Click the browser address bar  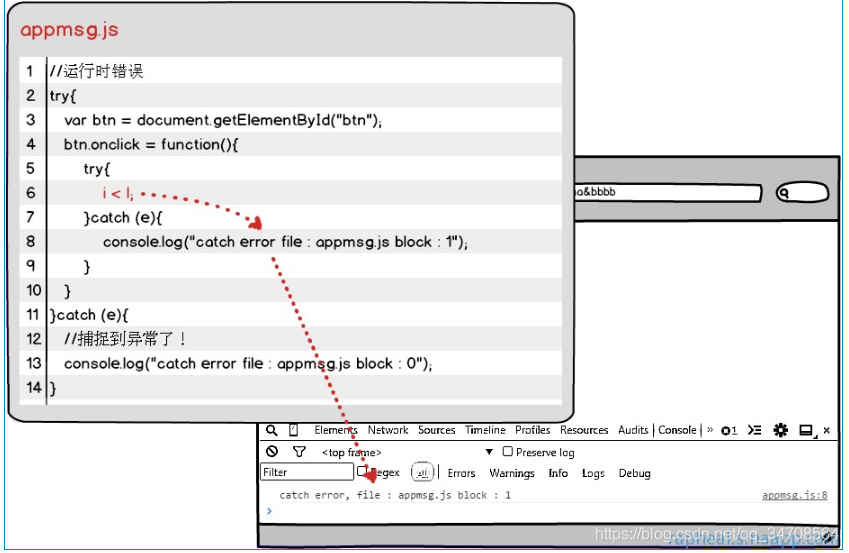tap(668, 192)
